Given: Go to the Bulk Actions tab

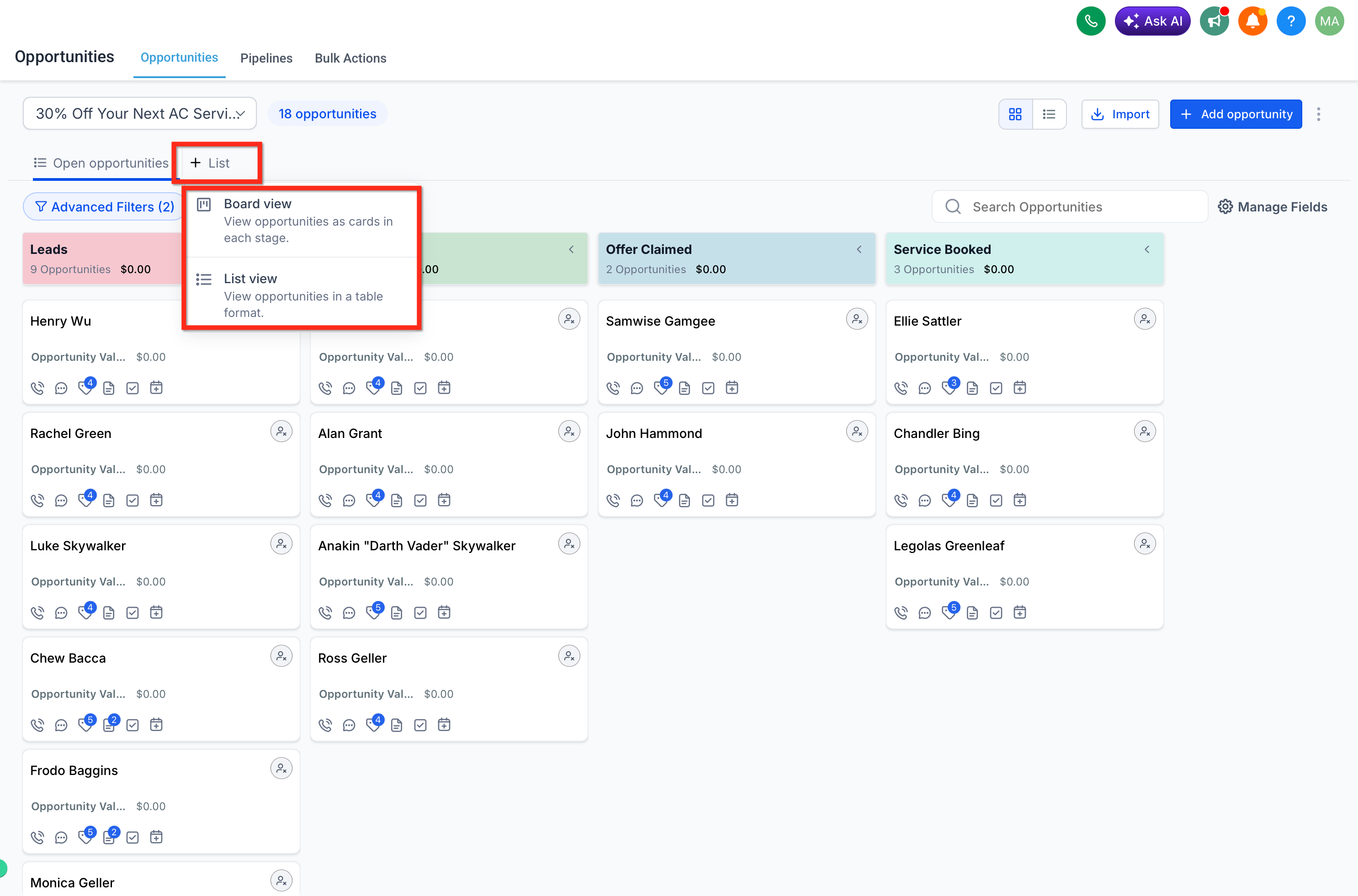Looking at the screenshot, I should point(350,58).
